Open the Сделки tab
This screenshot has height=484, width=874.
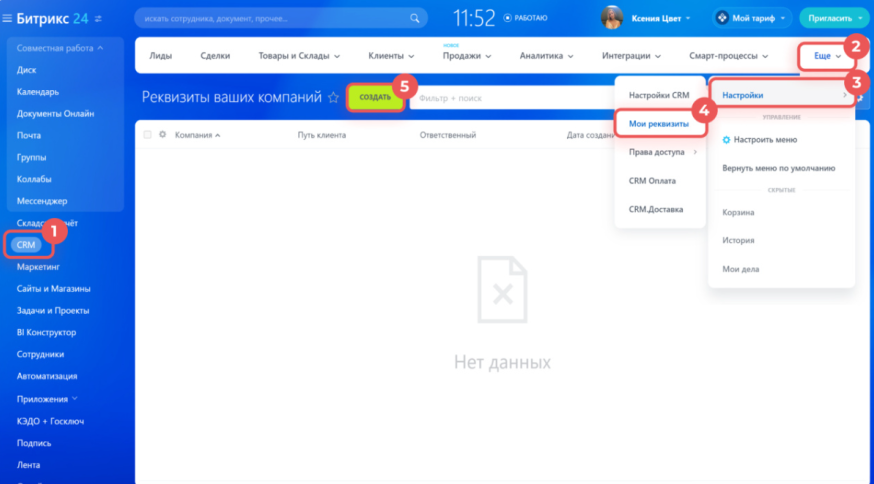[x=215, y=56]
